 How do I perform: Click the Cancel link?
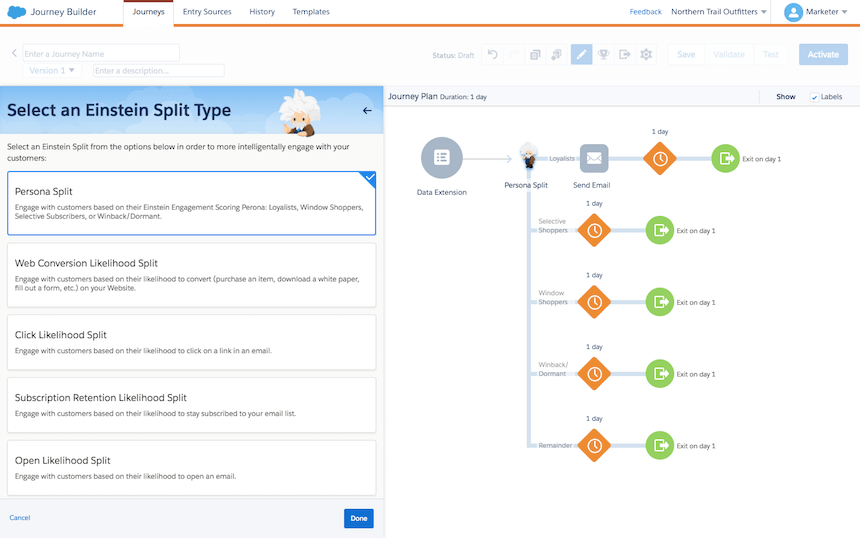point(20,518)
